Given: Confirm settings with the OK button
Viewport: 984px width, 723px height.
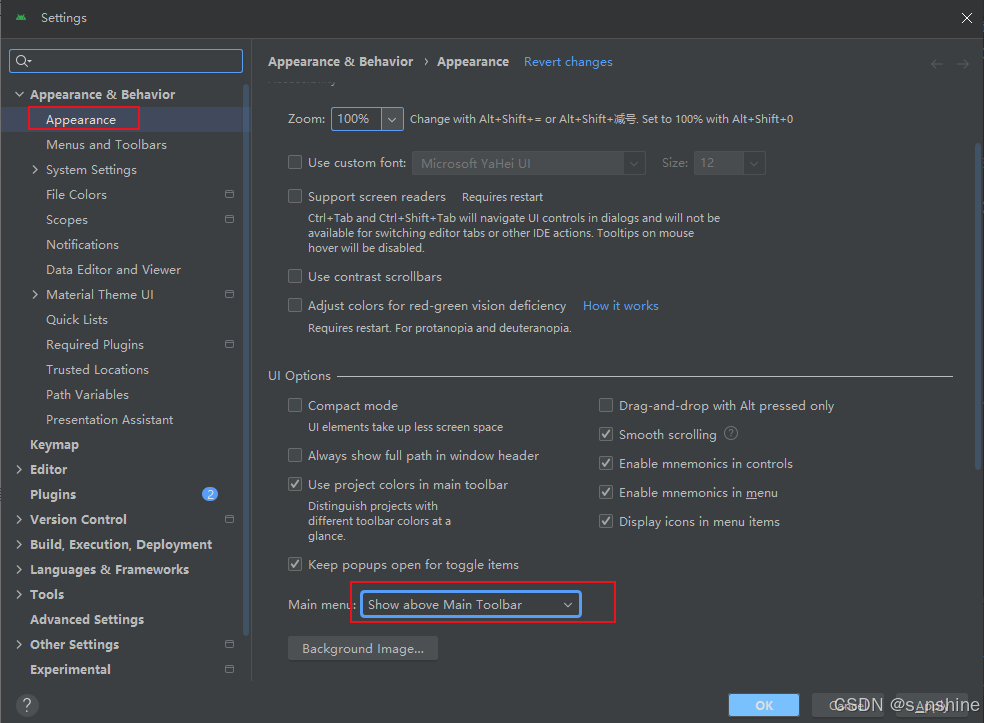Looking at the screenshot, I should point(764,705).
